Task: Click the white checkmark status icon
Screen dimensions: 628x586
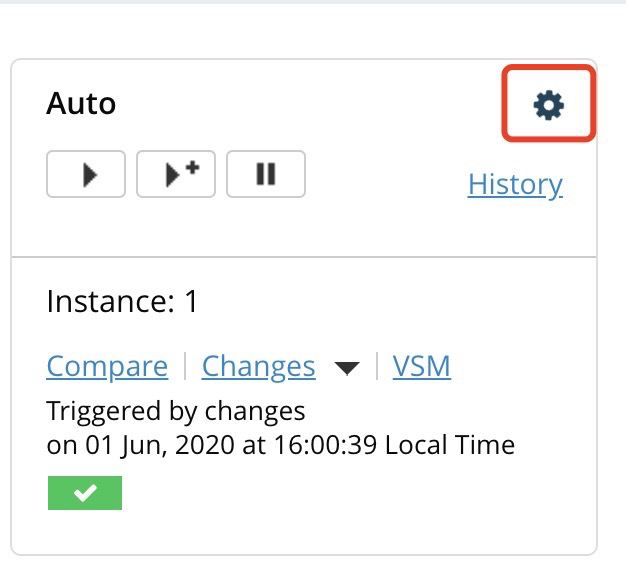Action: point(85,493)
